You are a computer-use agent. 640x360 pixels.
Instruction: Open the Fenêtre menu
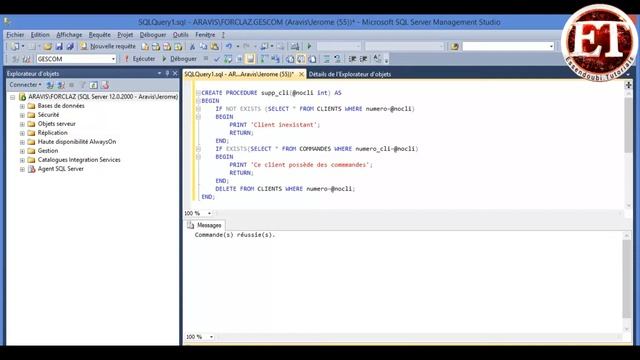205,35
